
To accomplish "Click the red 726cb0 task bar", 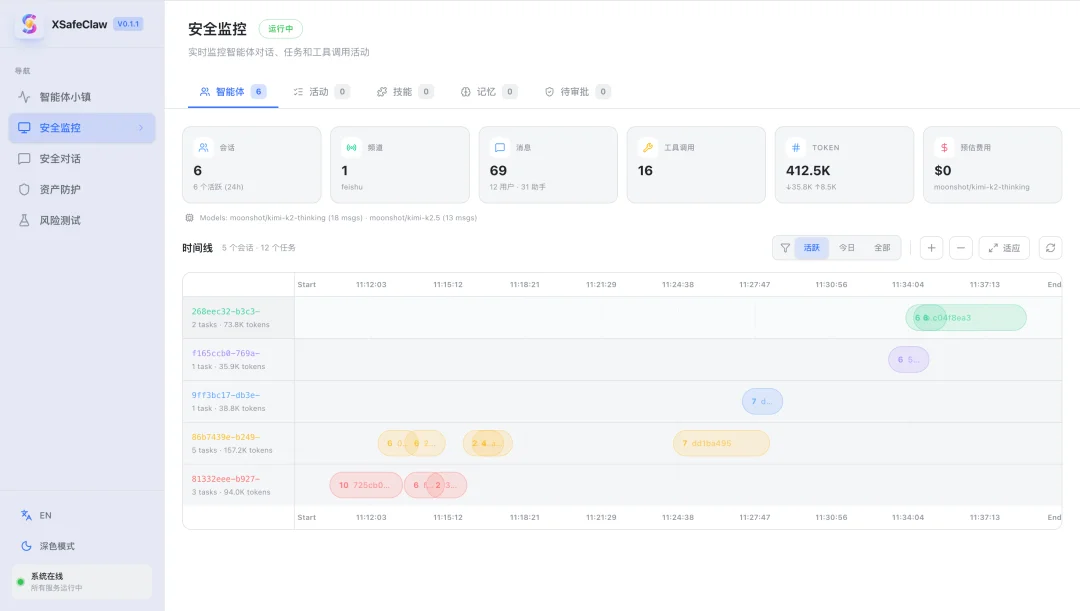I will [x=366, y=485].
